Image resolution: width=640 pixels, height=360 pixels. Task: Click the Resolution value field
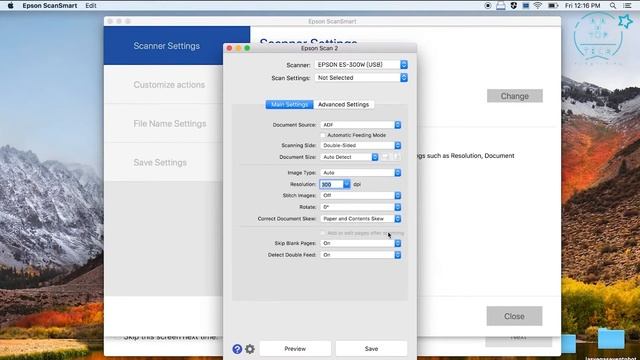(331, 184)
